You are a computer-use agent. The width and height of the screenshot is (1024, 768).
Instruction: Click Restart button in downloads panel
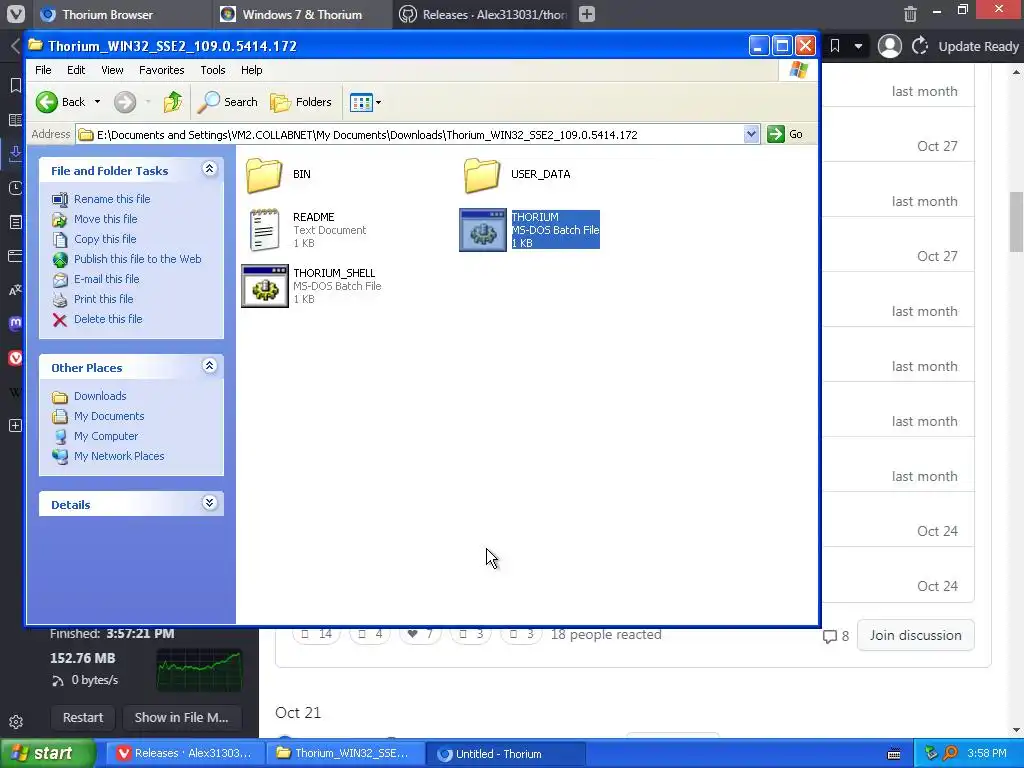pyautogui.click(x=83, y=717)
